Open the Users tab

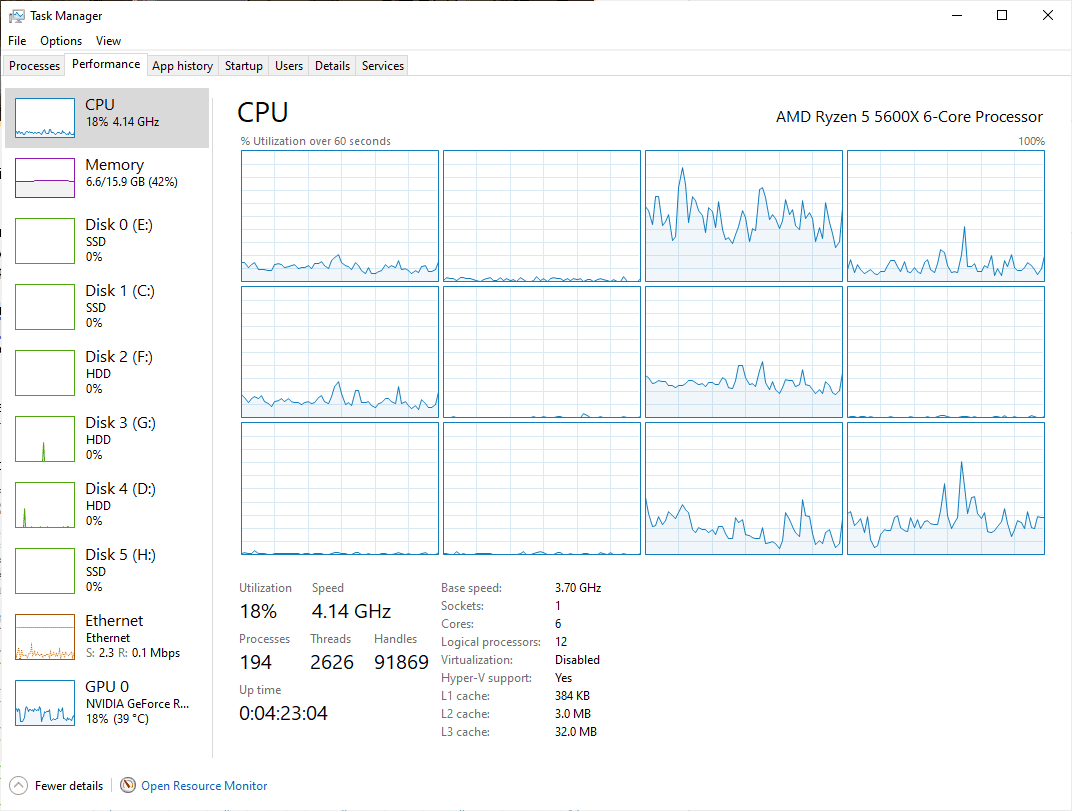pyautogui.click(x=289, y=66)
